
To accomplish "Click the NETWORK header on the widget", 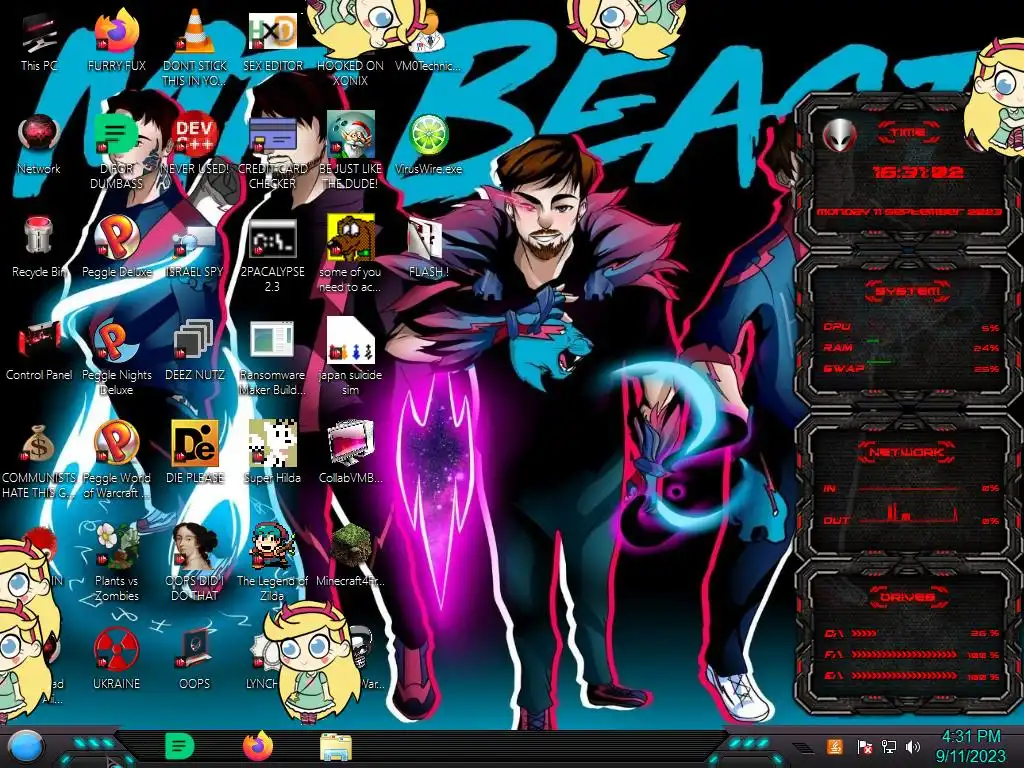I will (907, 451).
